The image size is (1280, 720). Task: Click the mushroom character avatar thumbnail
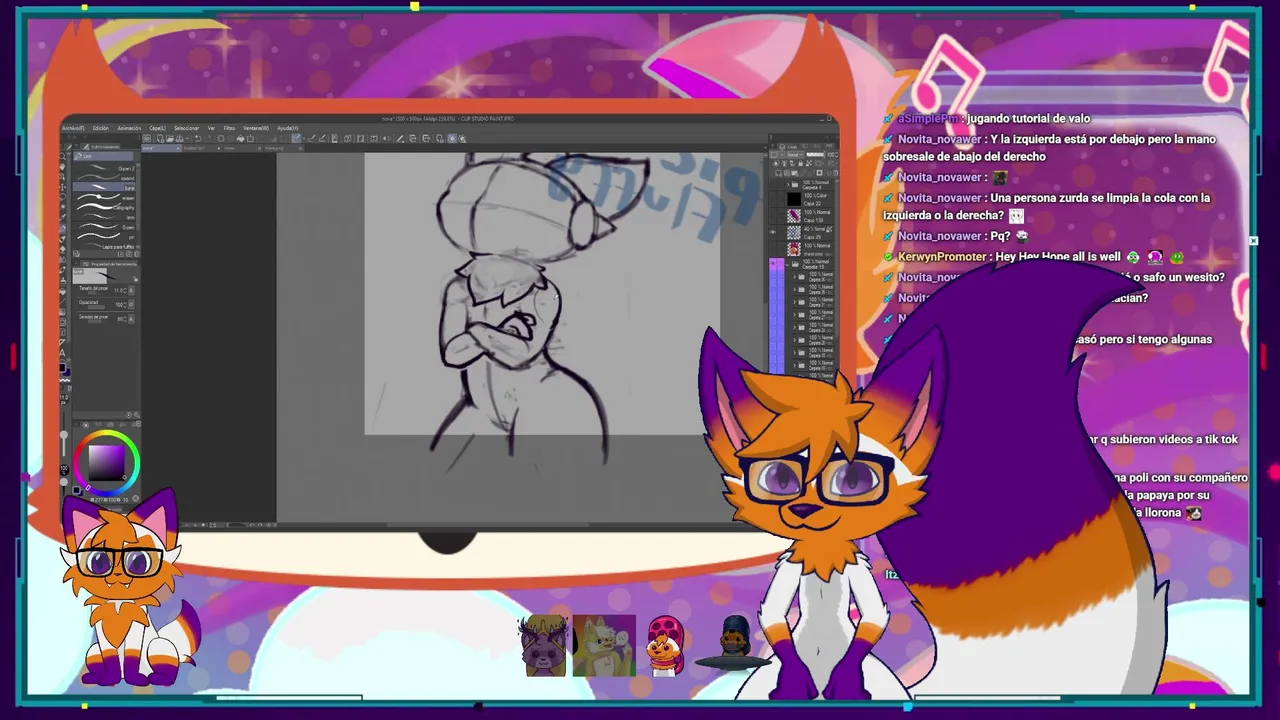pyautogui.click(x=666, y=646)
